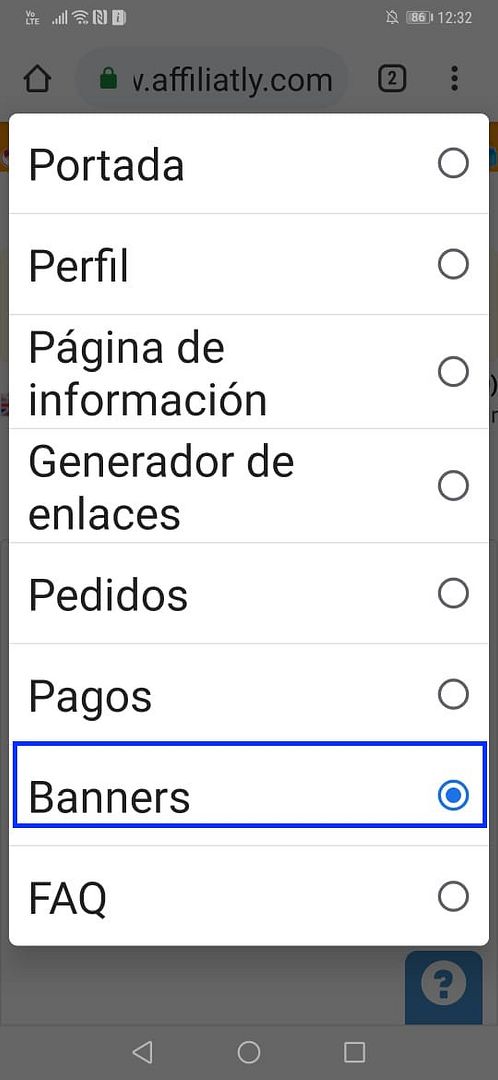Open the tab switcher showing 2 tabs
The width and height of the screenshot is (498, 1080).
(392, 79)
